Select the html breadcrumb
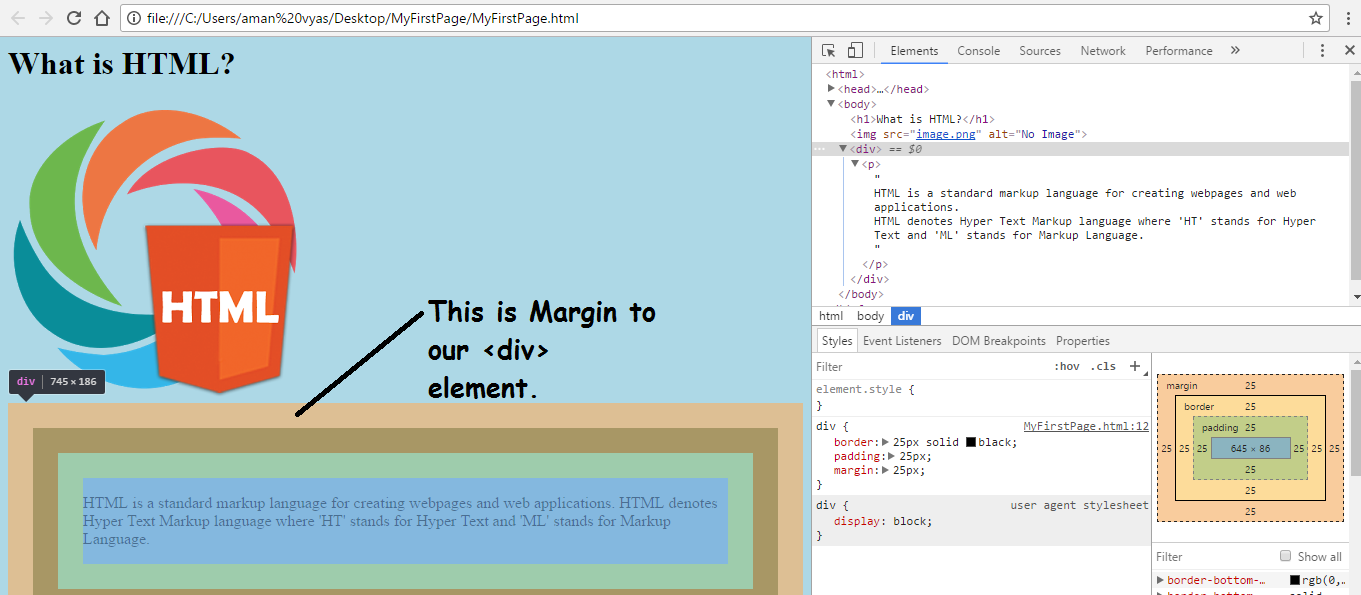 831,316
